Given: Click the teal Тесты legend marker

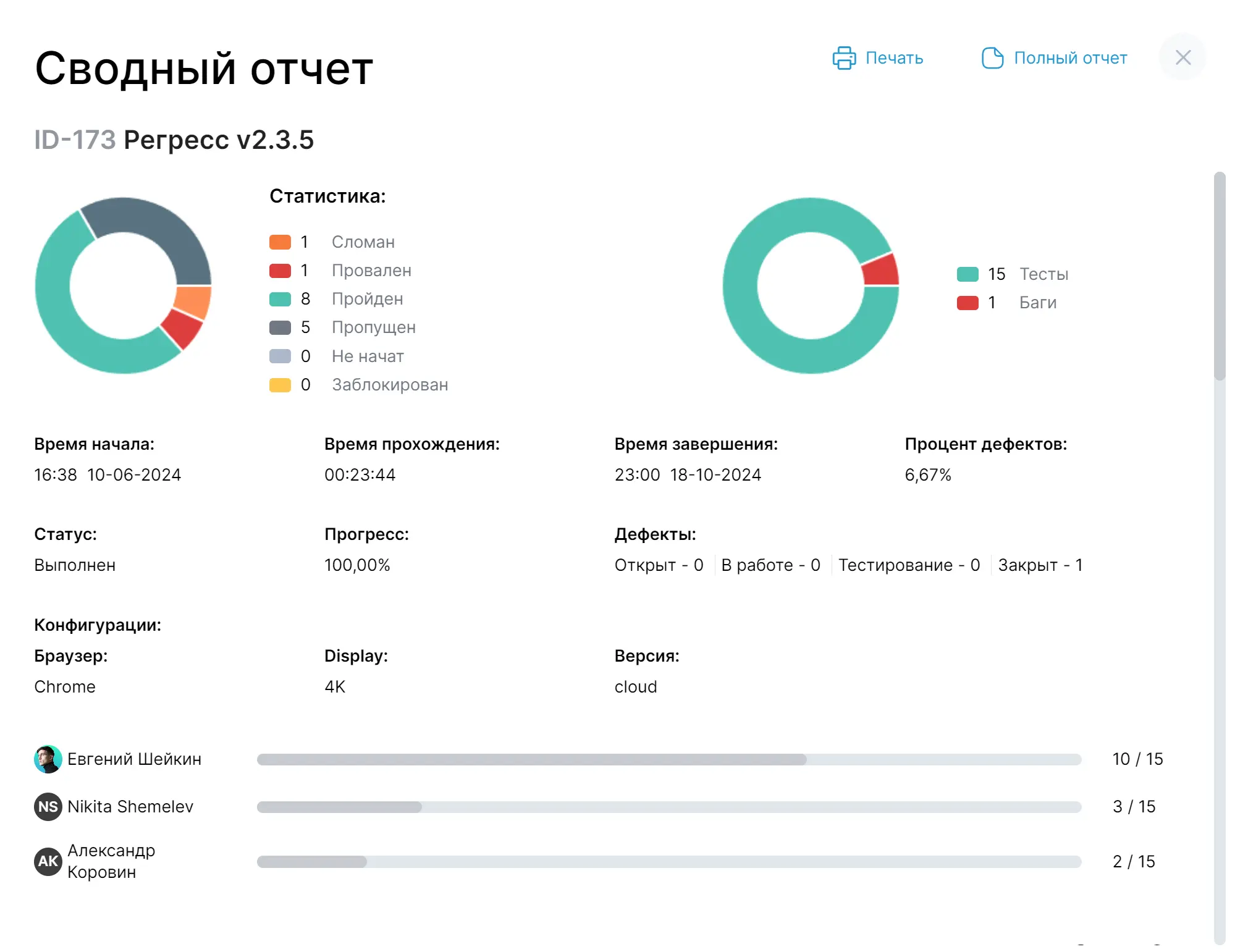Looking at the screenshot, I should (x=967, y=273).
